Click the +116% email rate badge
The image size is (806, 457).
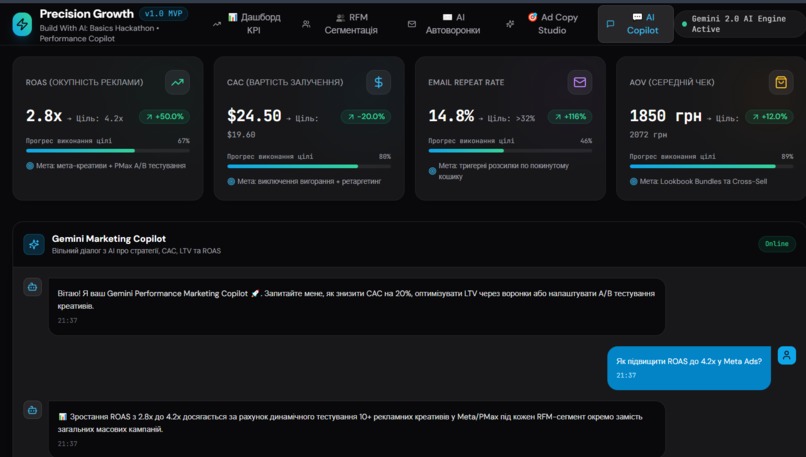[x=570, y=117]
